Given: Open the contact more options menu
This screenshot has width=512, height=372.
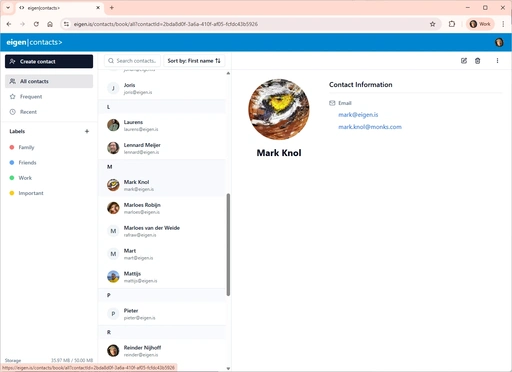Looking at the screenshot, I should (497, 61).
